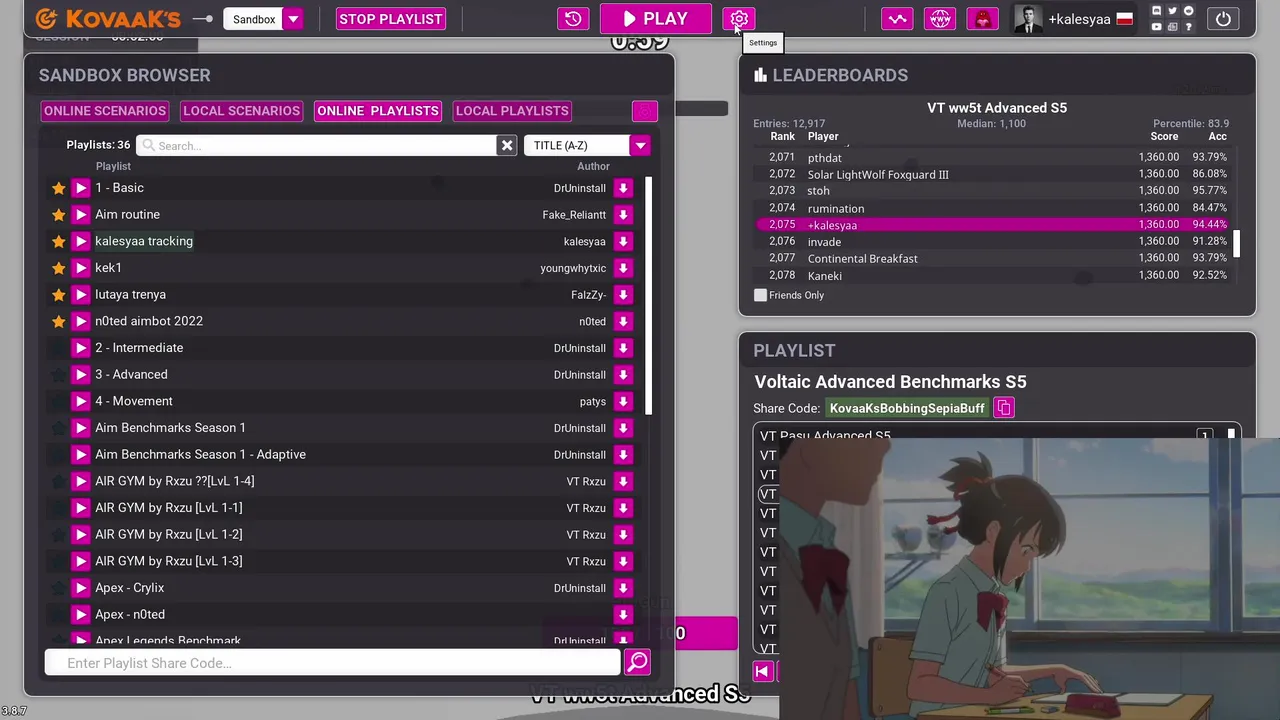Viewport: 1280px width, 720px height.
Task: Open the stats graph icon in top bar
Action: coord(897,19)
